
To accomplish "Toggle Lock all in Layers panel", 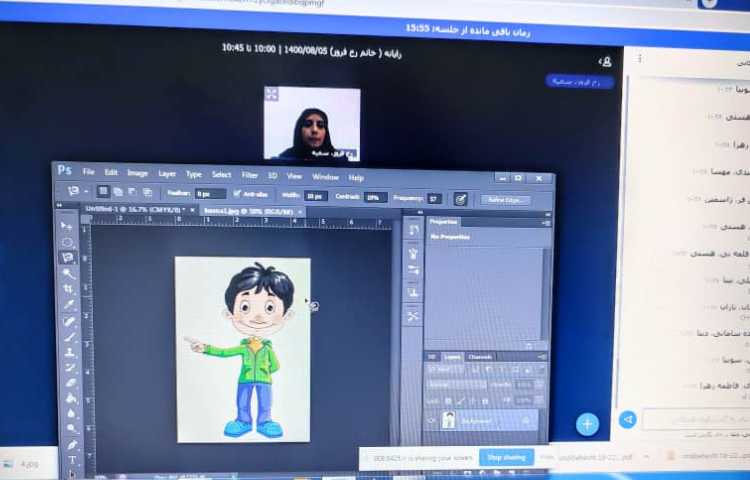I will click(485, 401).
